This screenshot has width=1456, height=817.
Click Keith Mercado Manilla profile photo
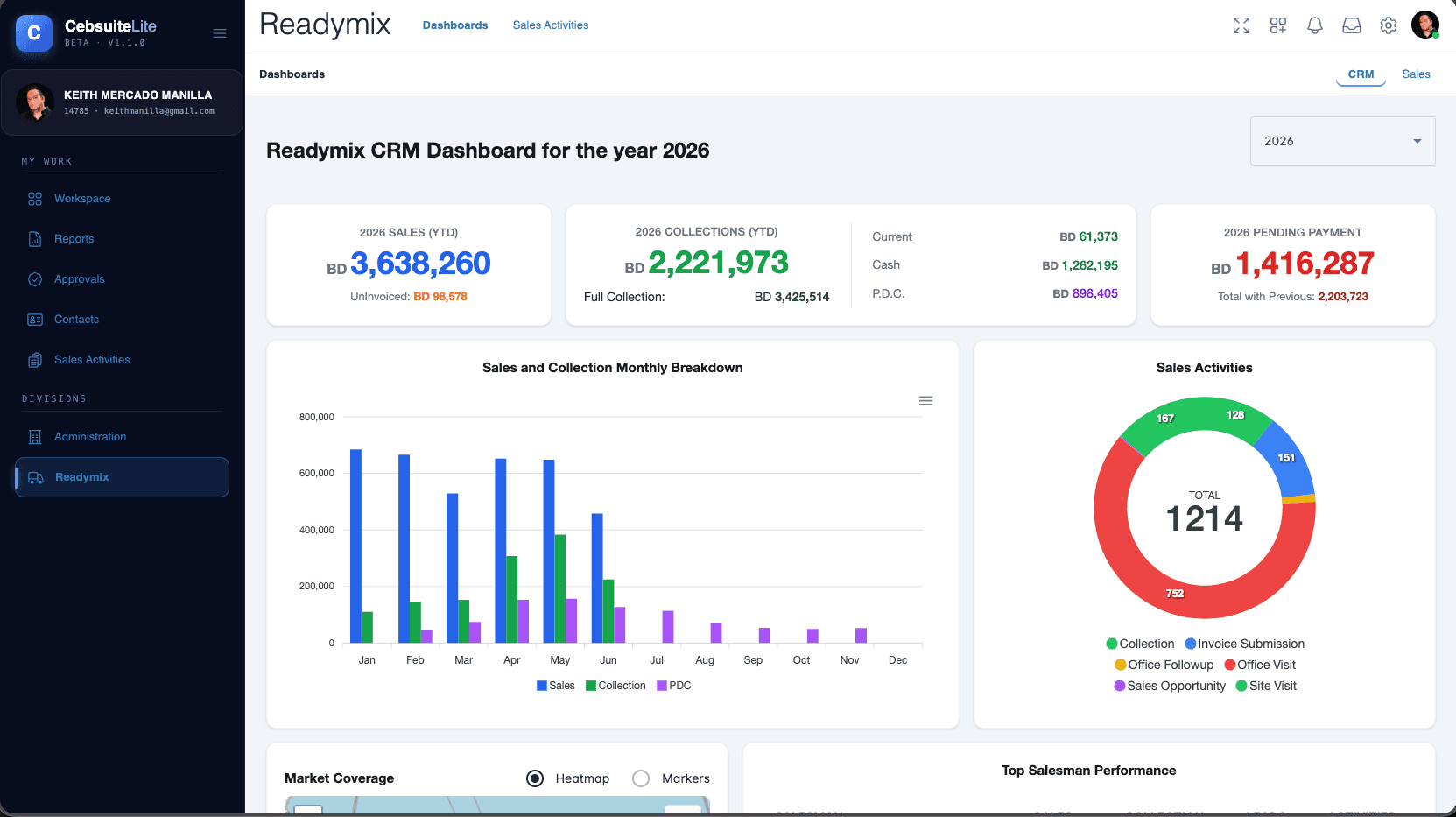[35, 102]
